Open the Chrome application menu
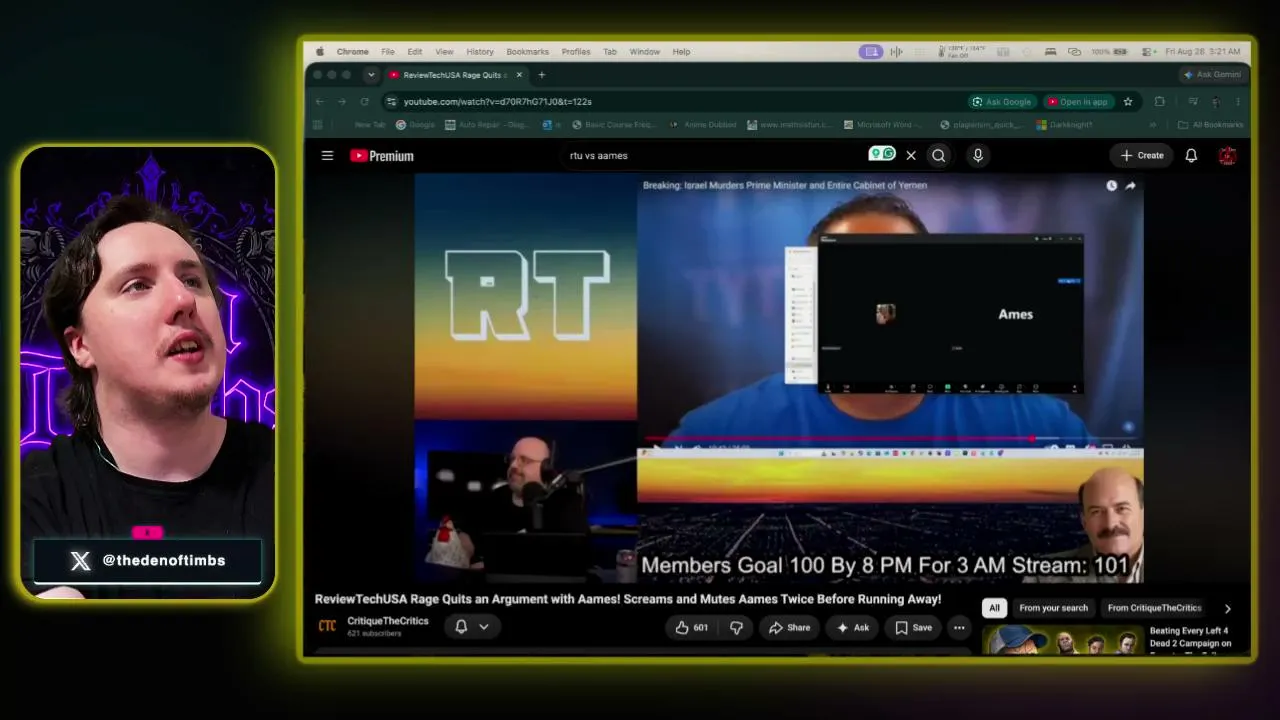The height and width of the screenshot is (720, 1280). click(353, 52)
